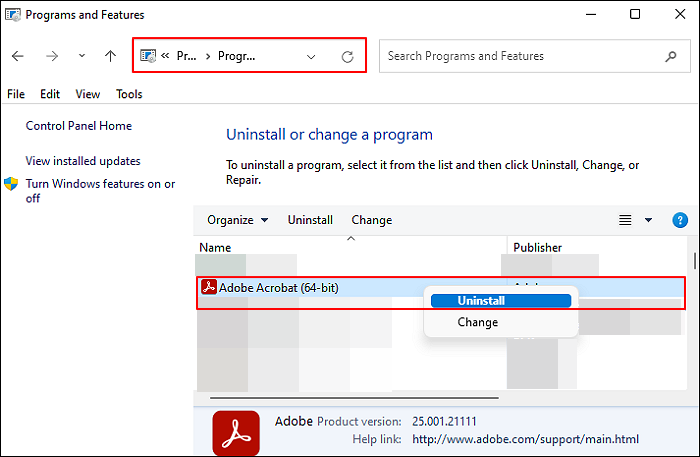Click the Windows features shield icon
700x457 pixels.
coord(11,184)
